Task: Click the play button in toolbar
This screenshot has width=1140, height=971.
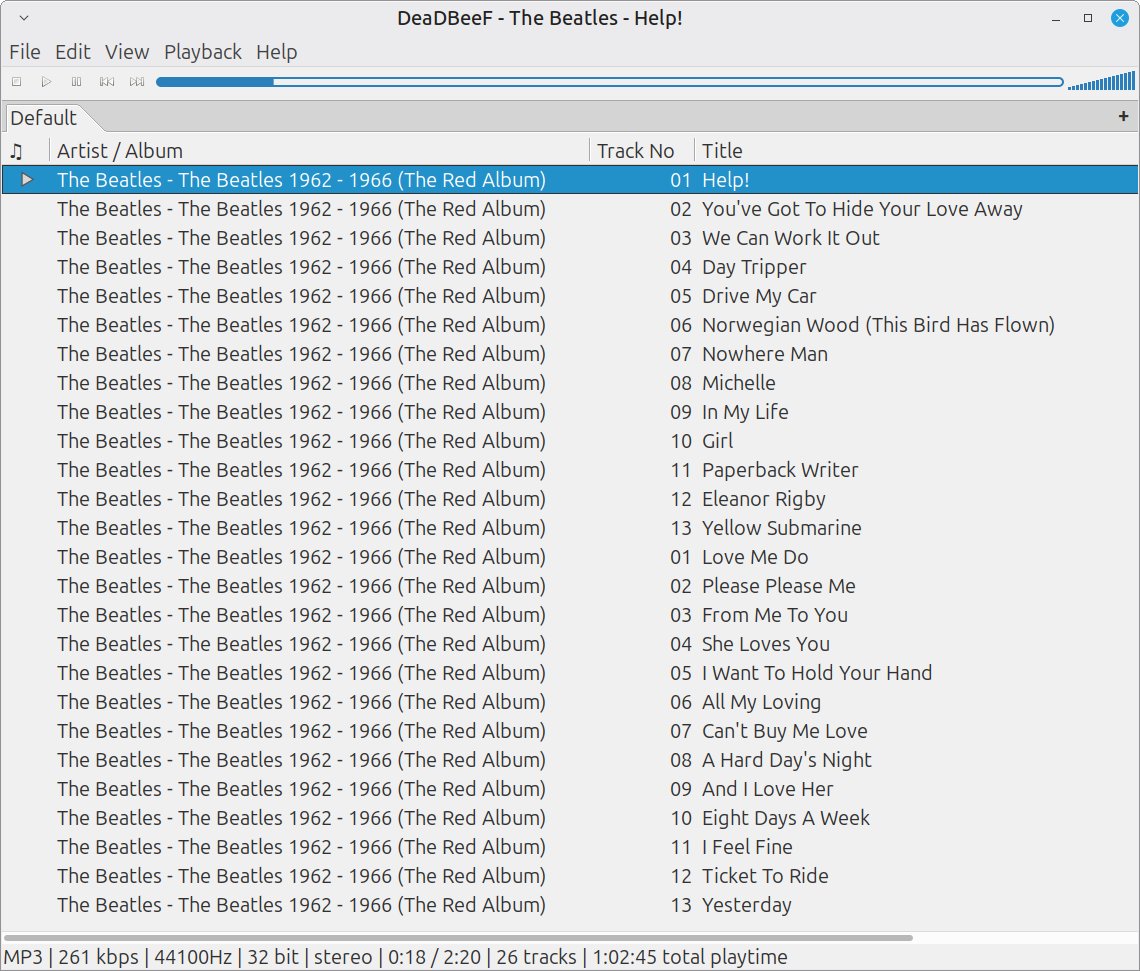Action: point(47,81)
